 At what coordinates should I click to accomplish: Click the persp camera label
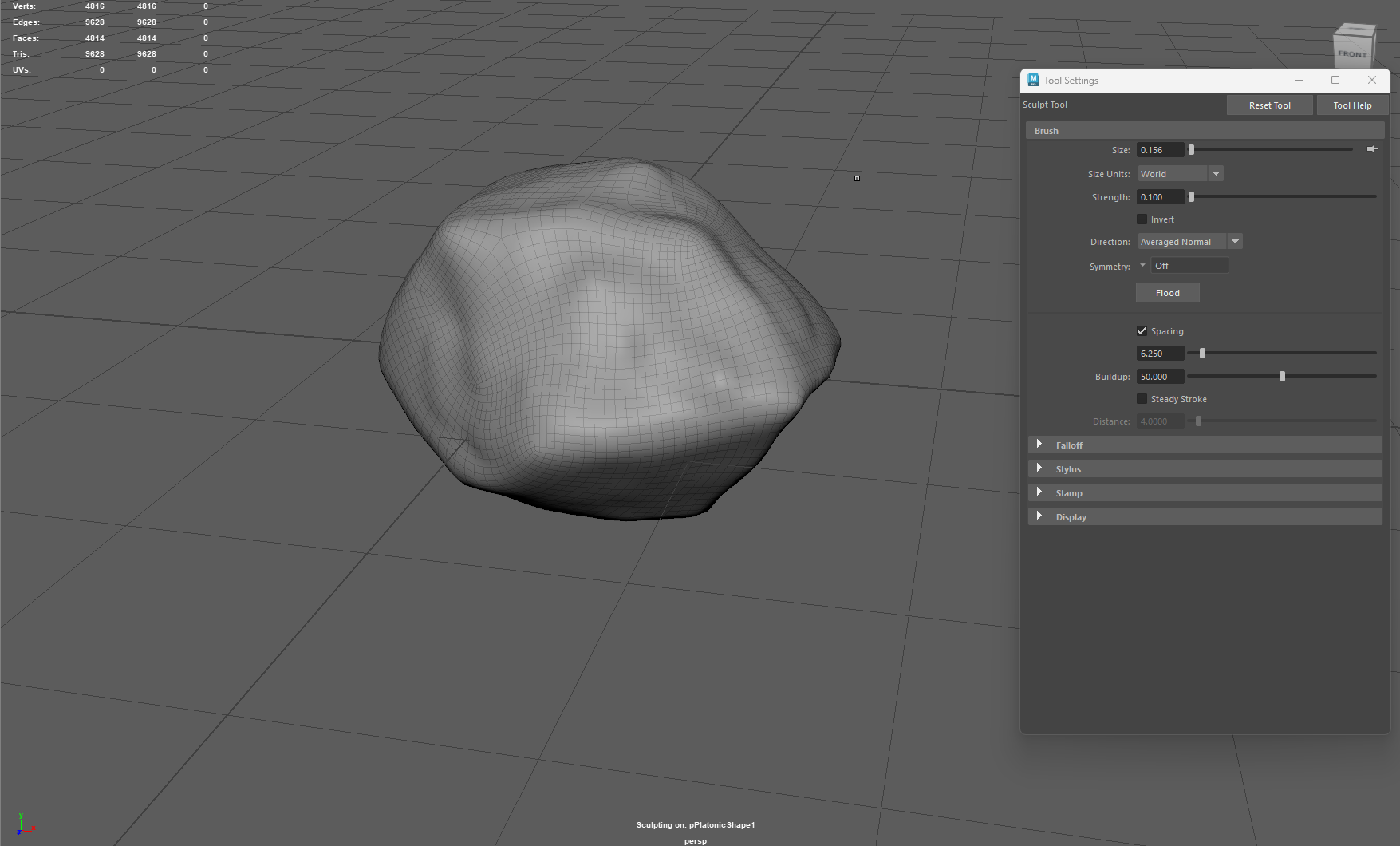pos(695,840)
